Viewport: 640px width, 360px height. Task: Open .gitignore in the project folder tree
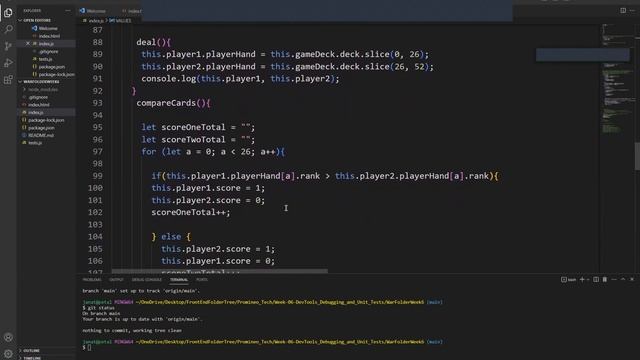[x=38, y=97]
